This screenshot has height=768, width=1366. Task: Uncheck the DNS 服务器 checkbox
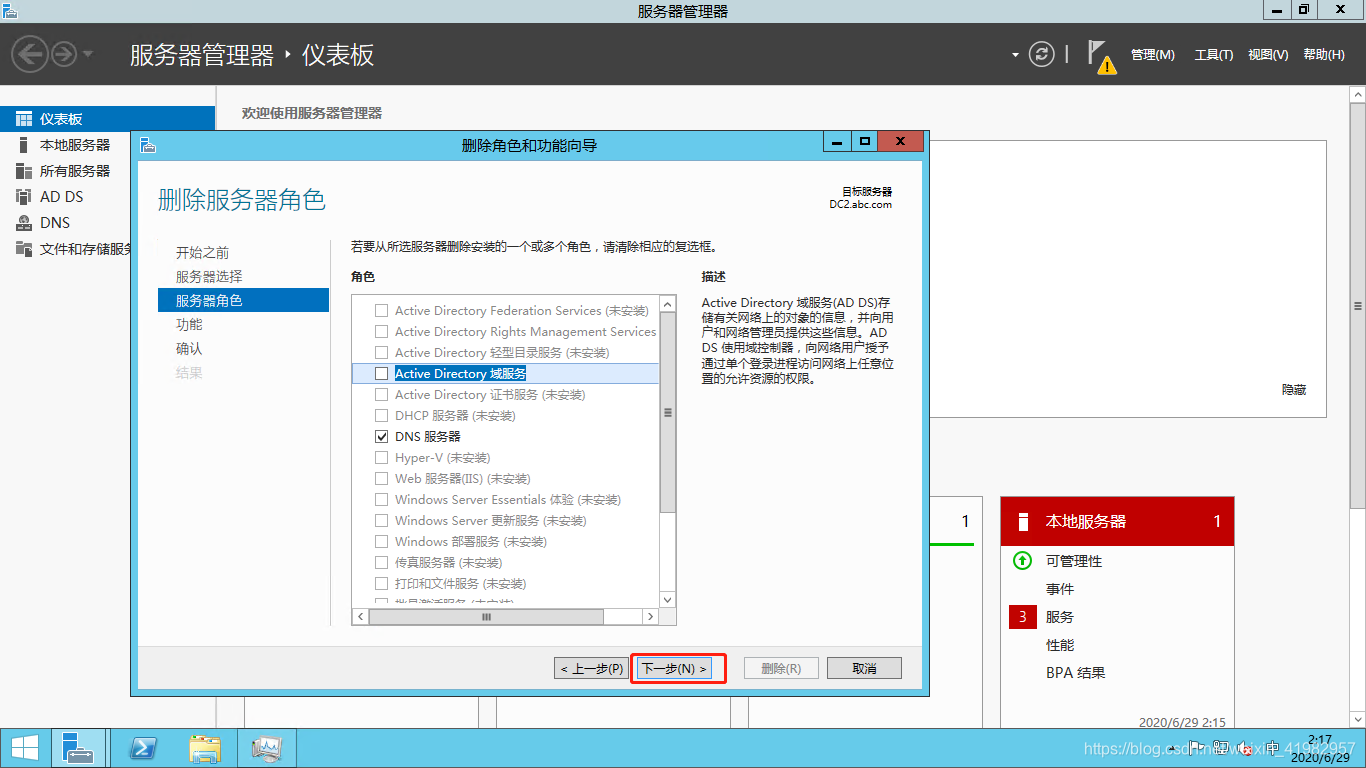(x=381, y=437)
